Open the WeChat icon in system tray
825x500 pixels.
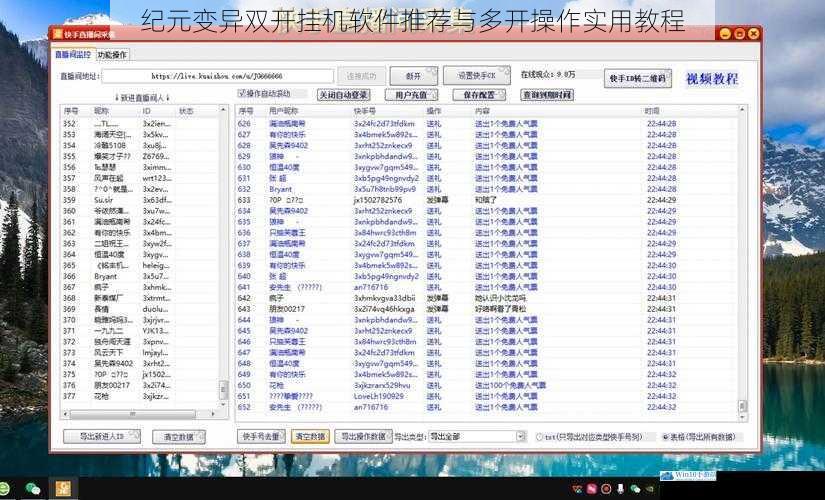tap(636, 489)
